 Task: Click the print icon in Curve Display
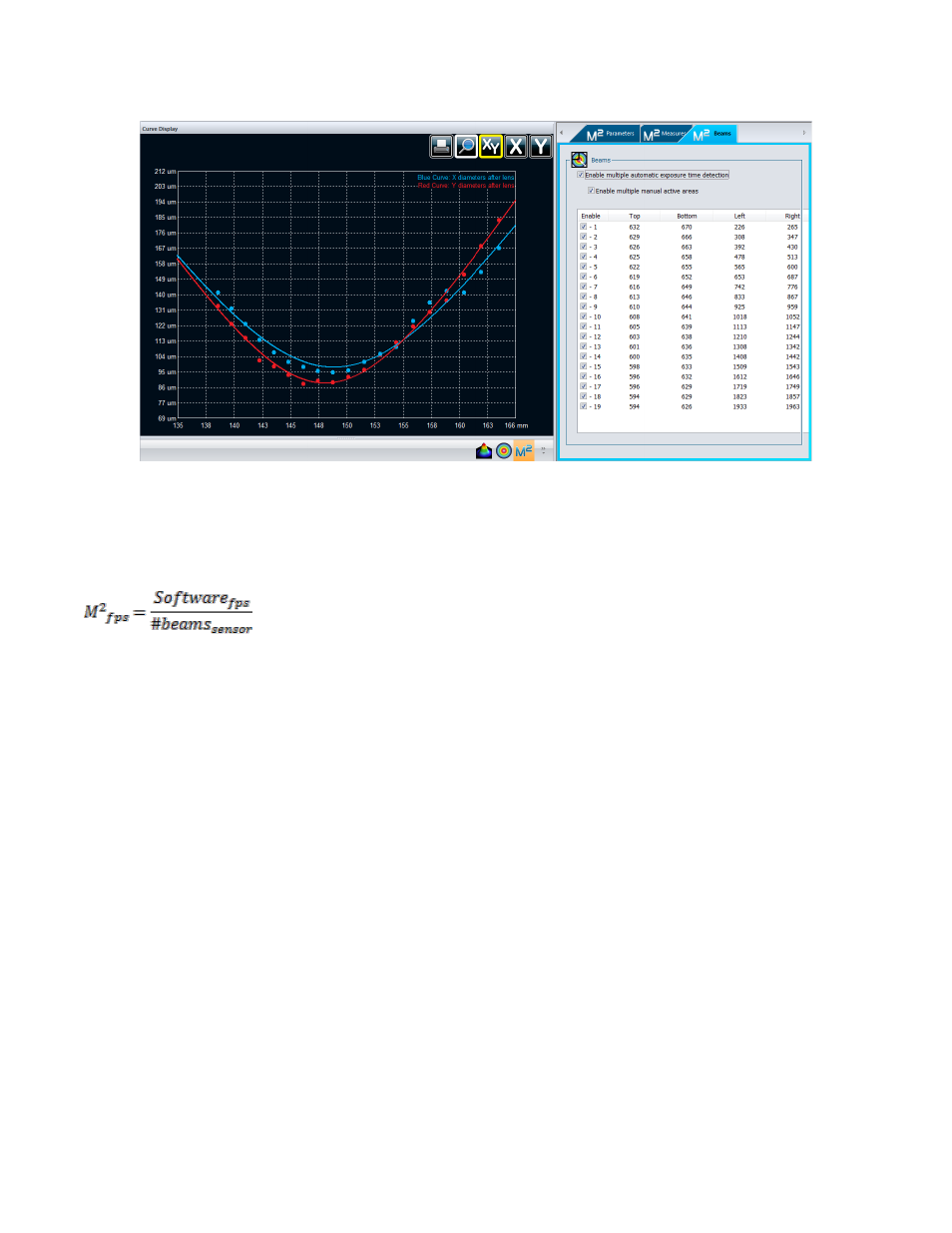441,147
